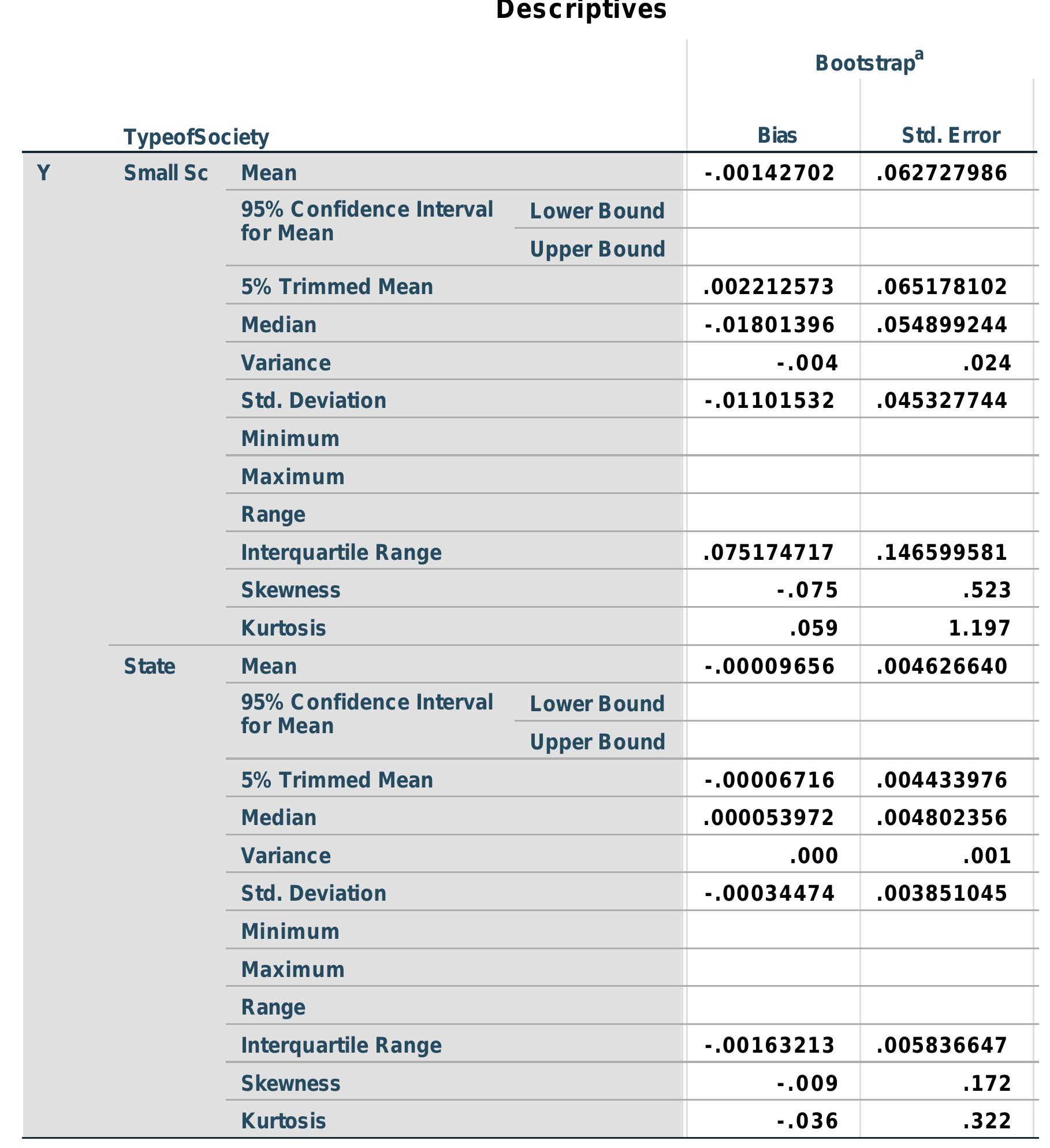This screenshot has height=1148, width=1050.
Task: Select the Y variable row label
Action: (x=43, y=173)
